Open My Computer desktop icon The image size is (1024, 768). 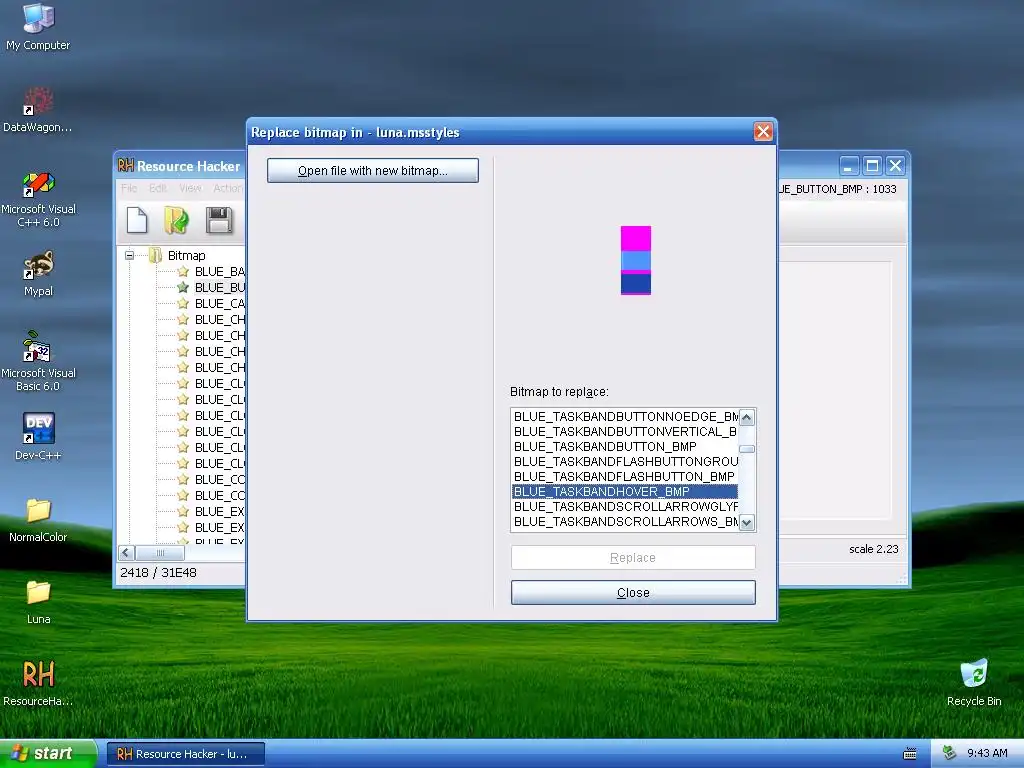tap(38, 26)
